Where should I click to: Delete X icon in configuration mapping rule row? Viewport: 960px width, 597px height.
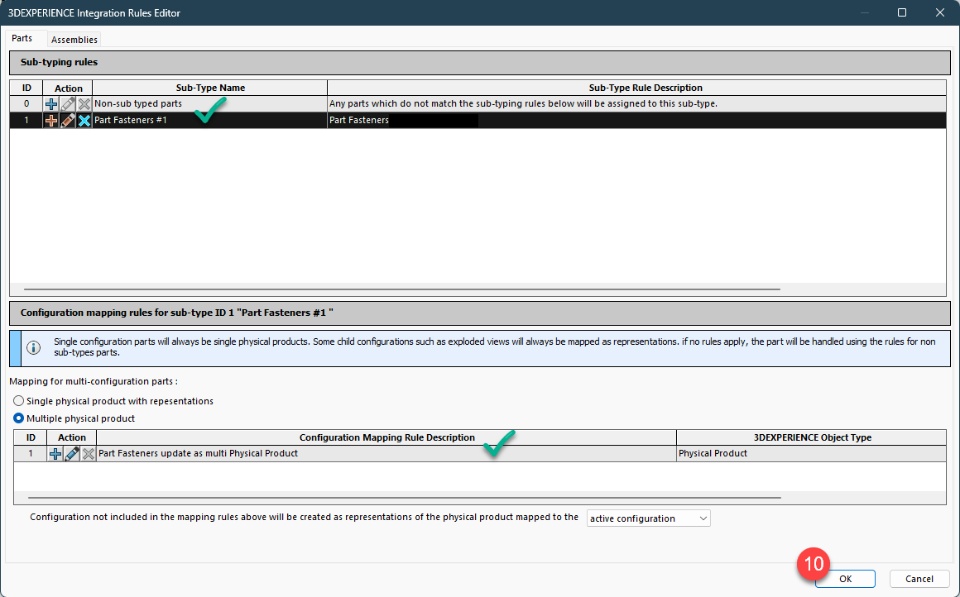(x=88, y=454)
